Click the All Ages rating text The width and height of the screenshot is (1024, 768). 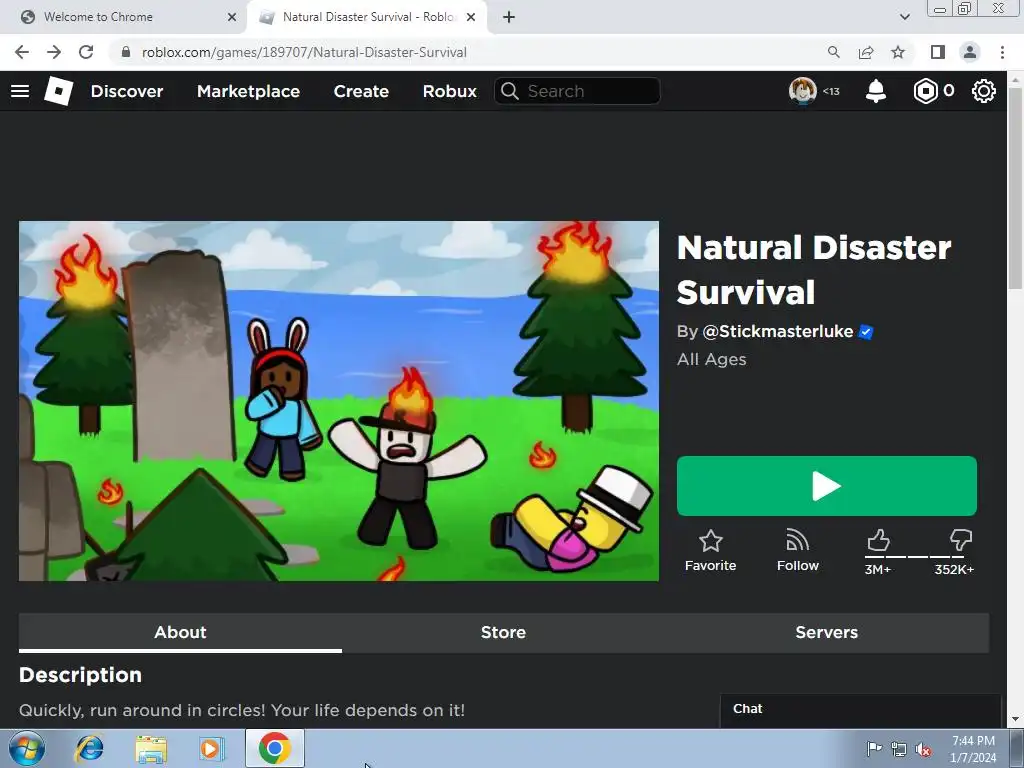[711, 359]
